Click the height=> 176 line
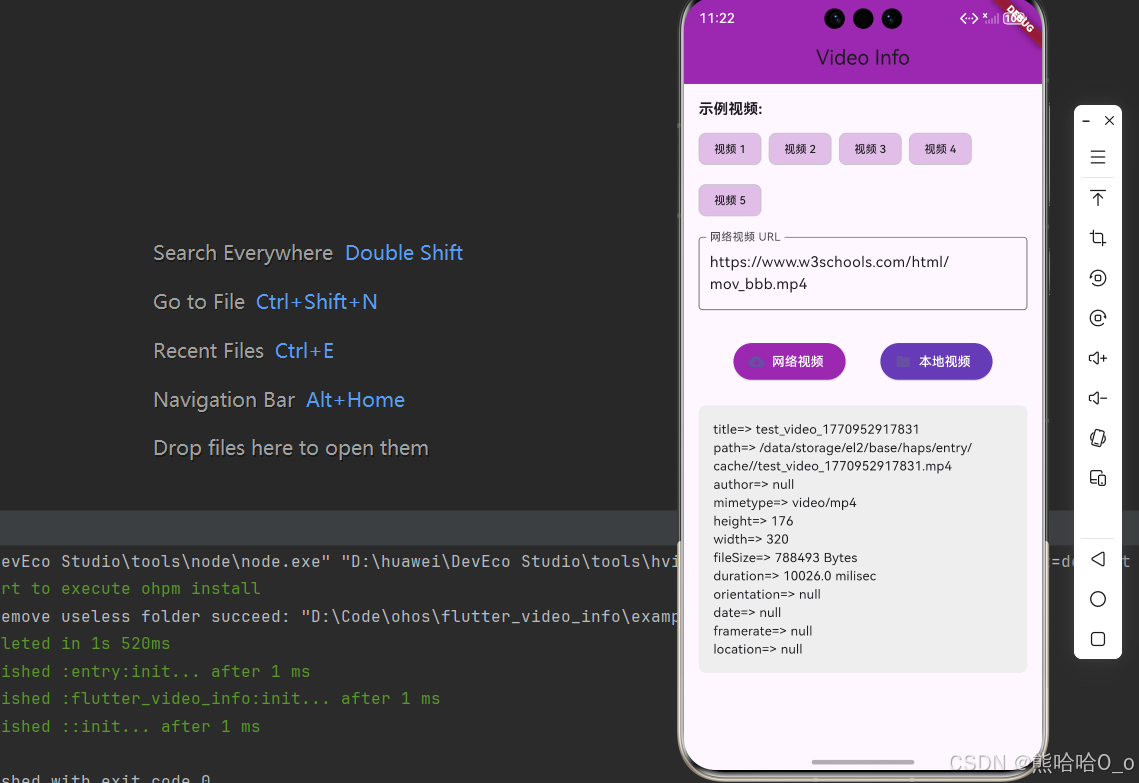The height and width of the screenshot is (783, 1139). coord(753,521)
